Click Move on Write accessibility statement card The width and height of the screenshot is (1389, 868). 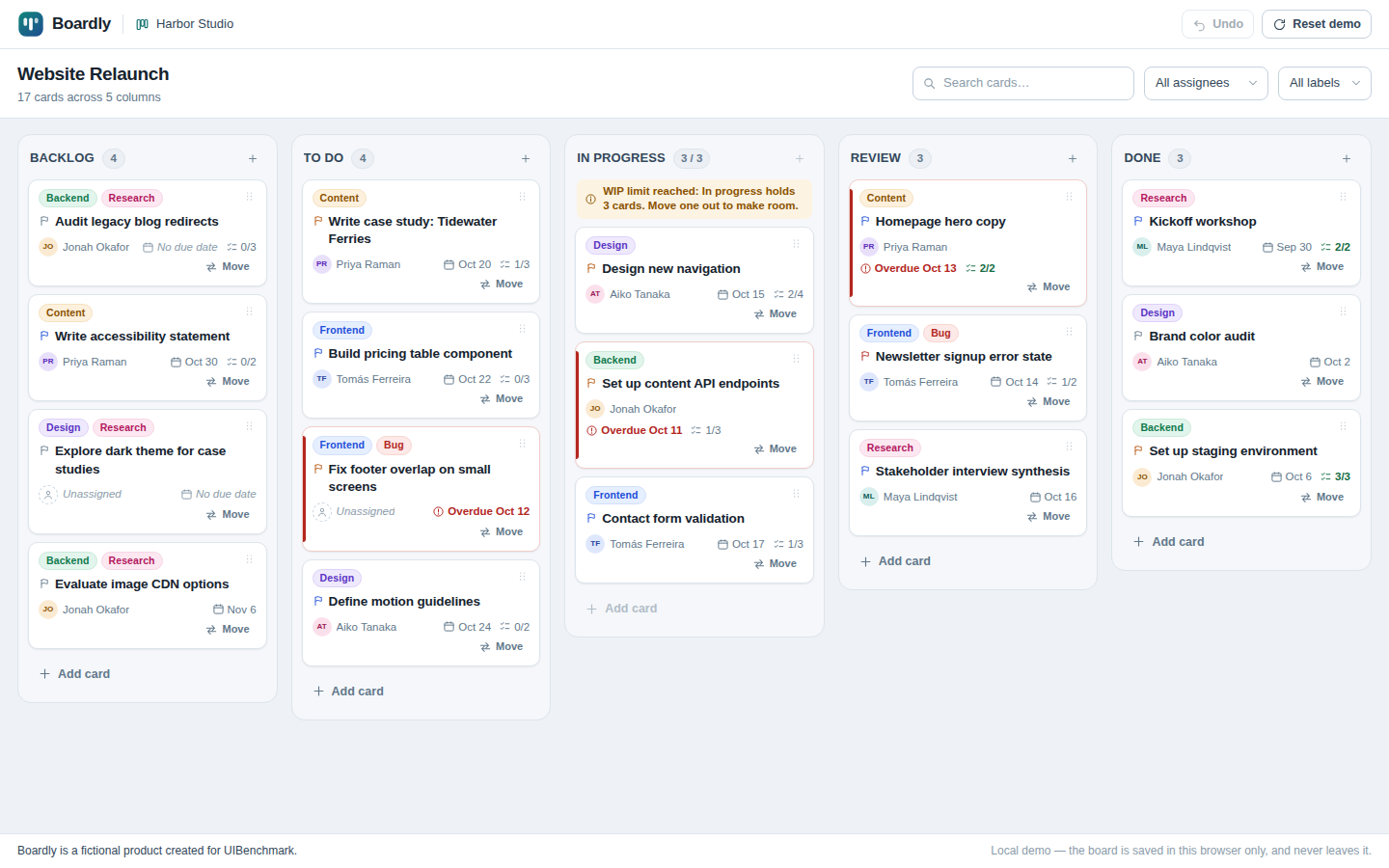click(228, 382)
